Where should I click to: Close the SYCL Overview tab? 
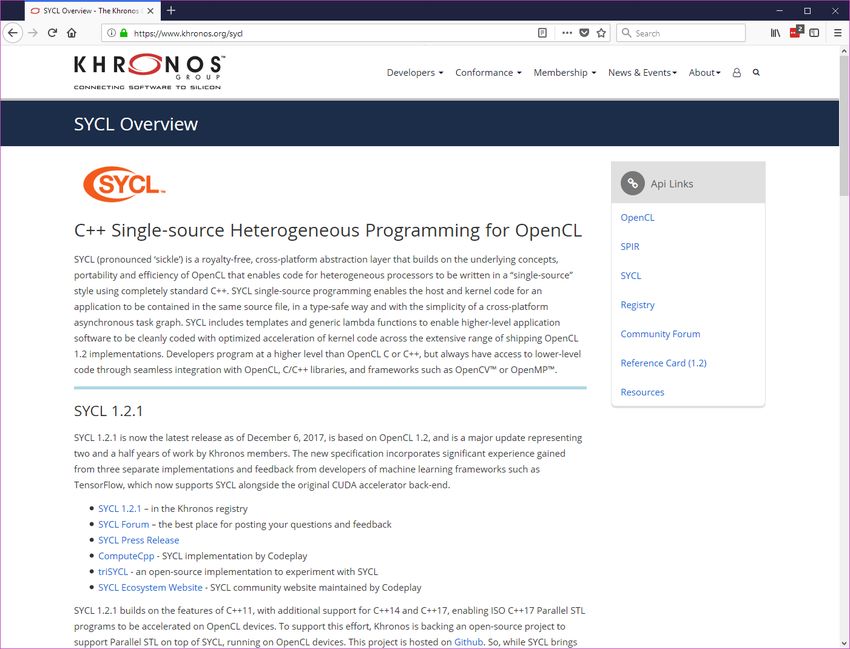pos(151,10)
